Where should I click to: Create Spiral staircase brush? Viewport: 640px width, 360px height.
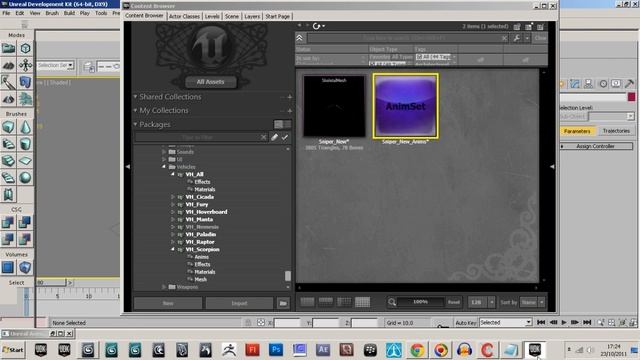coord(8,178)
